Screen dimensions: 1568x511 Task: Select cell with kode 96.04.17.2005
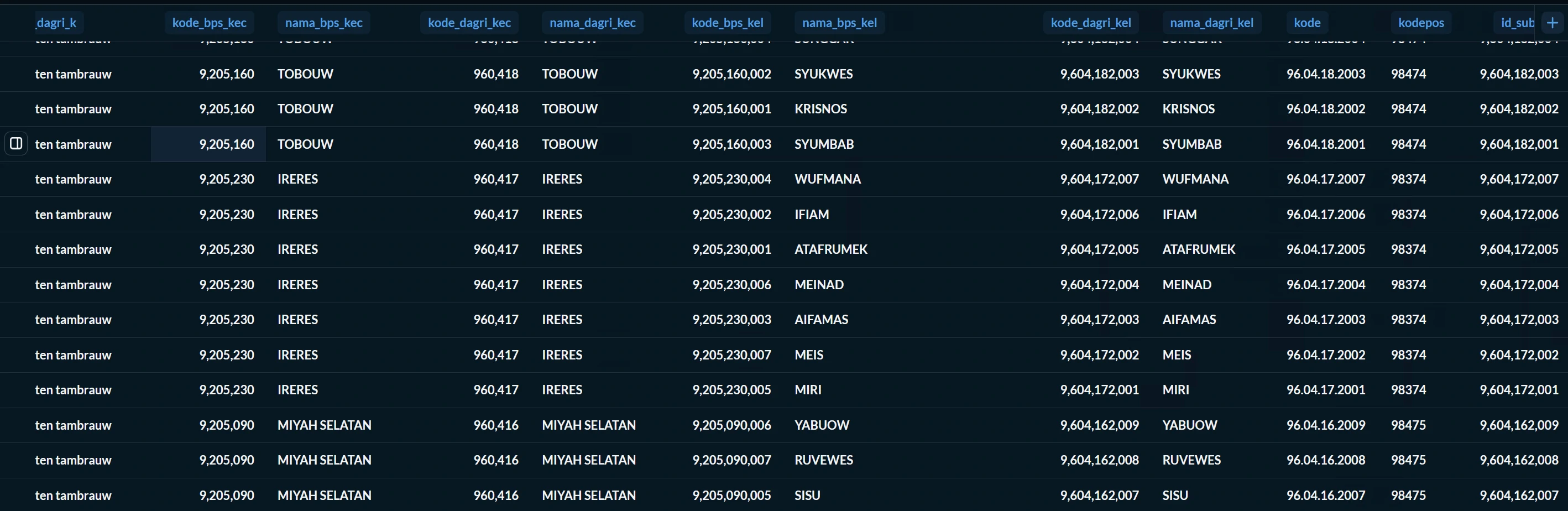coord(1325,249)
